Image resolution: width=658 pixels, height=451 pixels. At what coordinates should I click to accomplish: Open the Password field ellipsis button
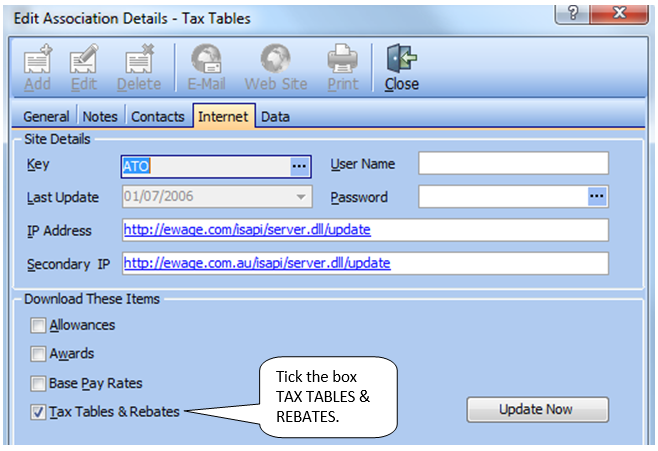click(597, 196)
